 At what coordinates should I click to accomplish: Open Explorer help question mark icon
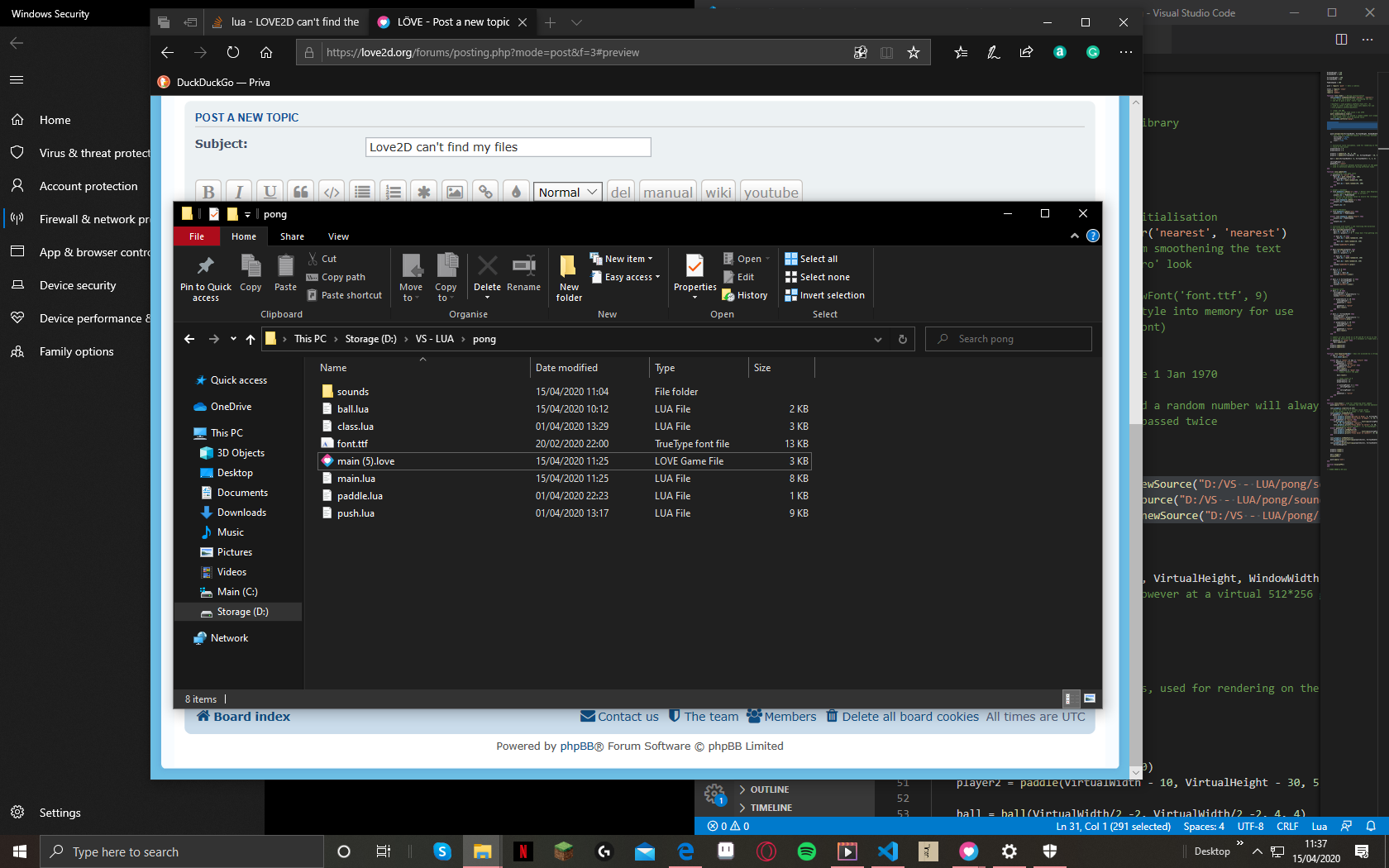(x=1092, y=236)
